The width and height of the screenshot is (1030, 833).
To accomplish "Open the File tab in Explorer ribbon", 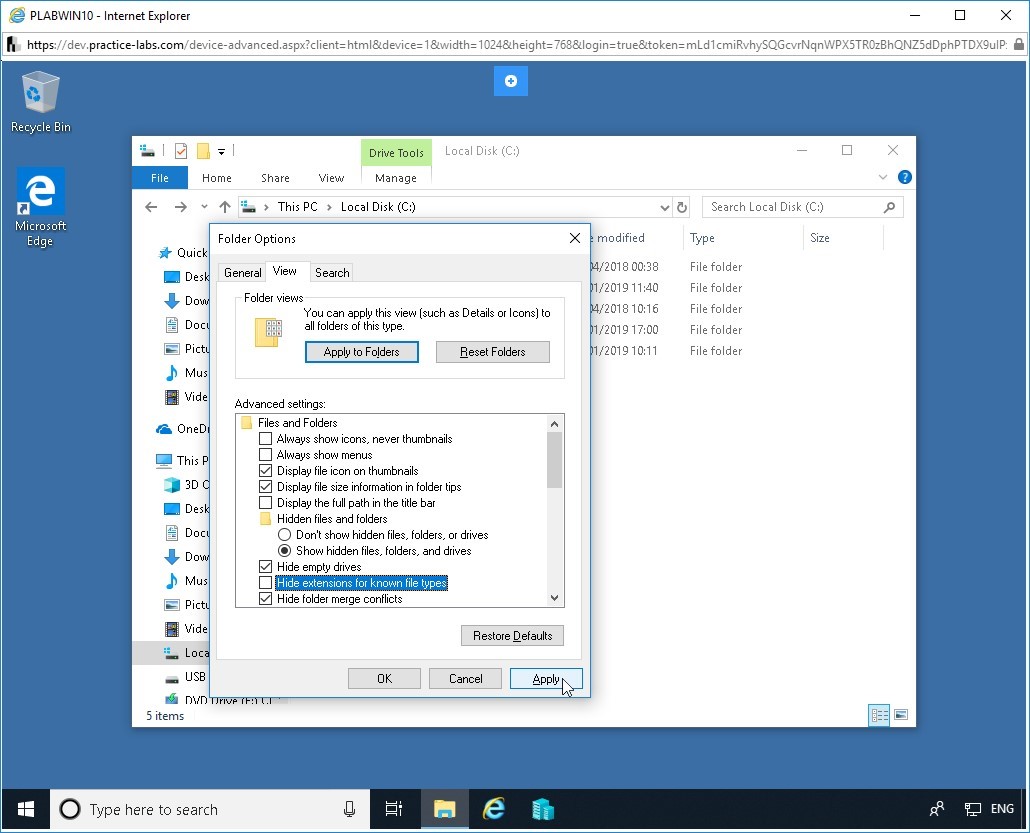I will (x=160, y=178).
